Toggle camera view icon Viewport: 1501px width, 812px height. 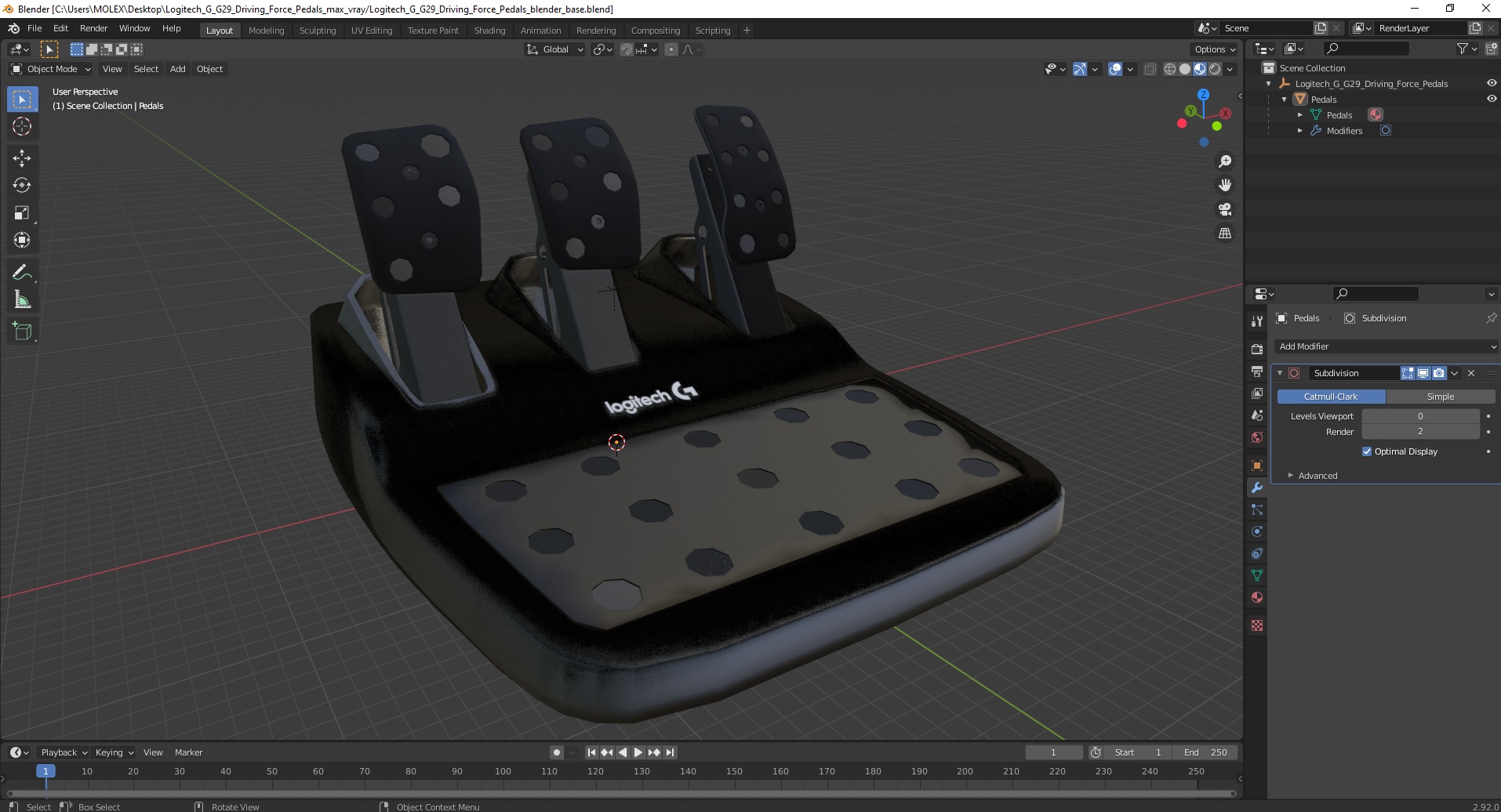(1224, 209)
